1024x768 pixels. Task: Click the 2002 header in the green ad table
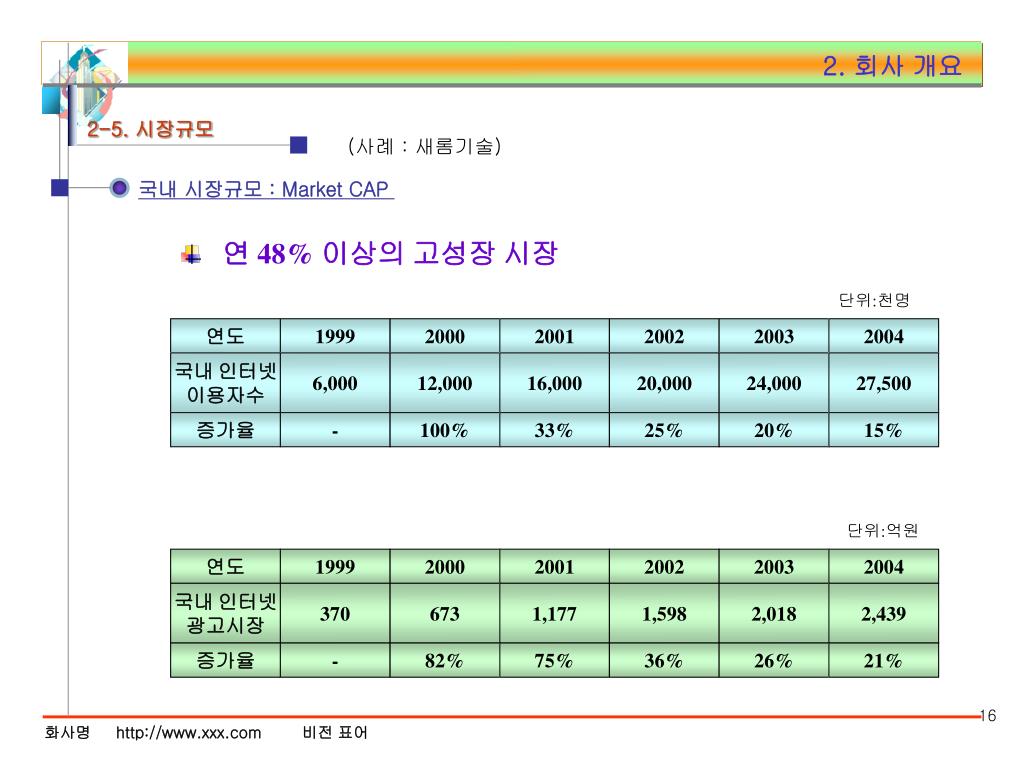pos(664,566)
